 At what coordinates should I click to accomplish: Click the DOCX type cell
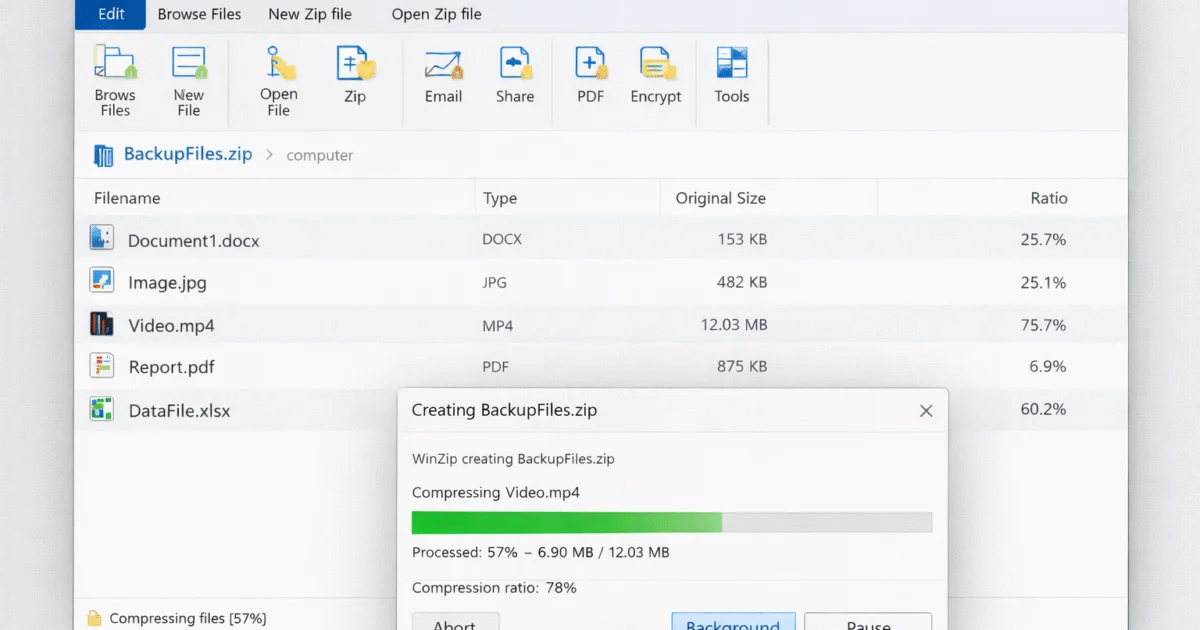tap(502, 240)
